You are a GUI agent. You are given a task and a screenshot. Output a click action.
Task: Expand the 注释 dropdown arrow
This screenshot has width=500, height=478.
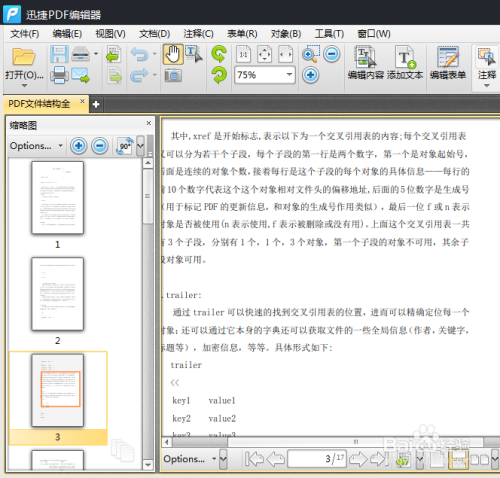click(487, 86)
